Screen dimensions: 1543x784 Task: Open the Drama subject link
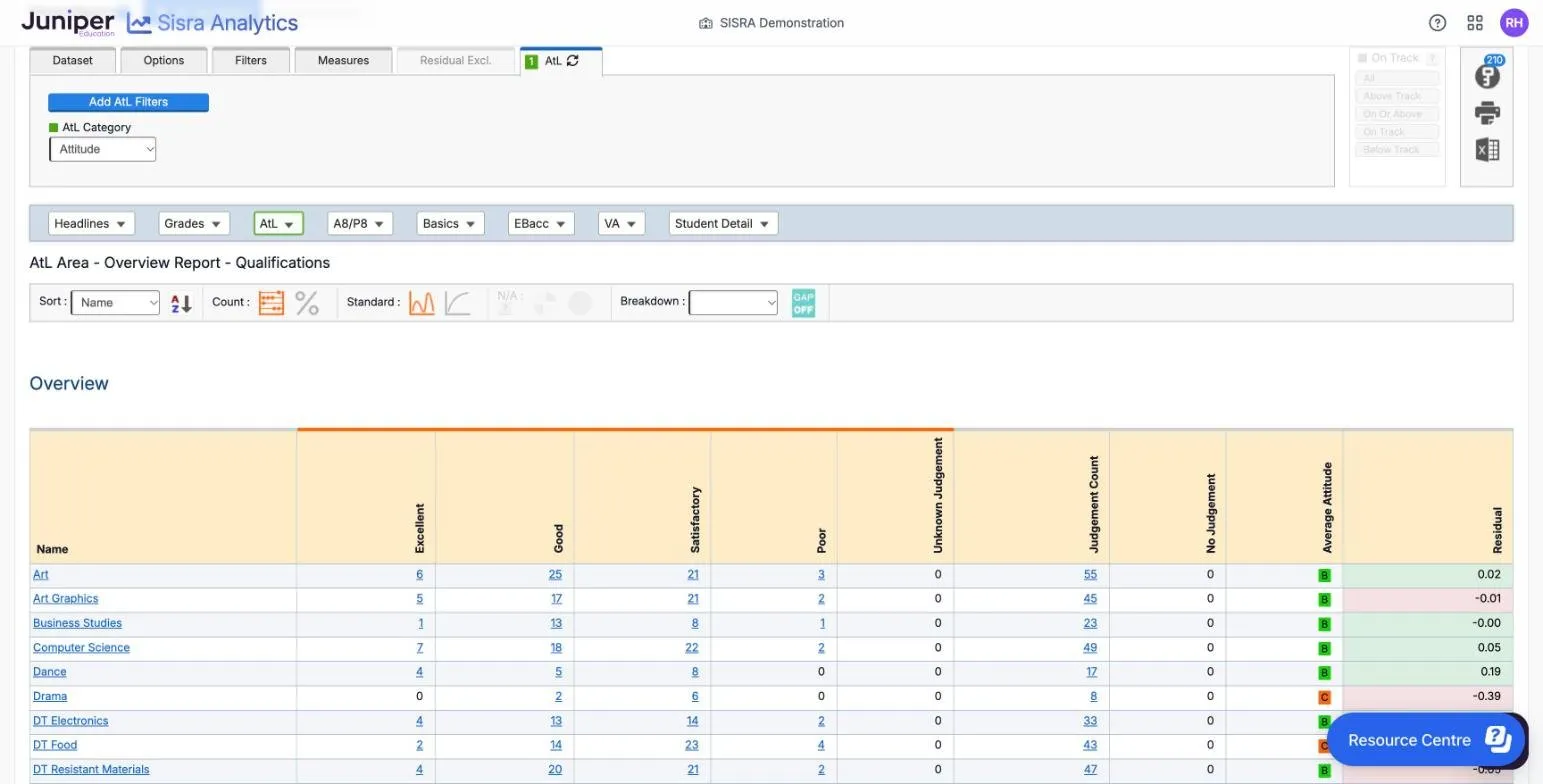pos(50,697)
